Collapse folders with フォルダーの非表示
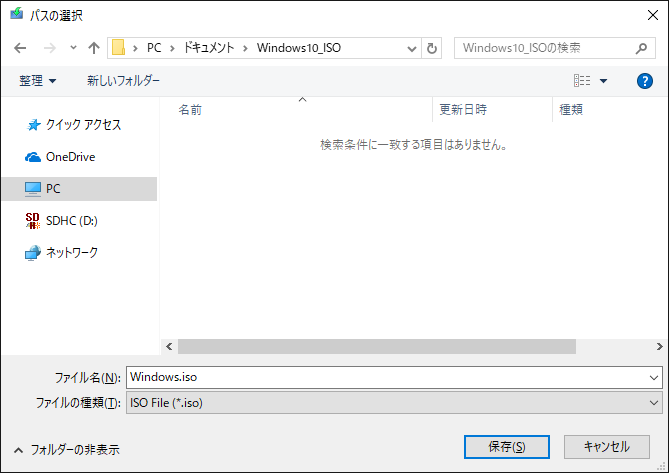669x473 pixels. pyautogui.click(x=67, y=450)
